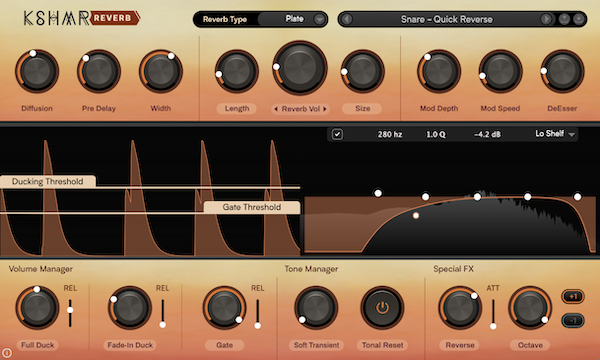Load the next preset using the right arrow

546,19
